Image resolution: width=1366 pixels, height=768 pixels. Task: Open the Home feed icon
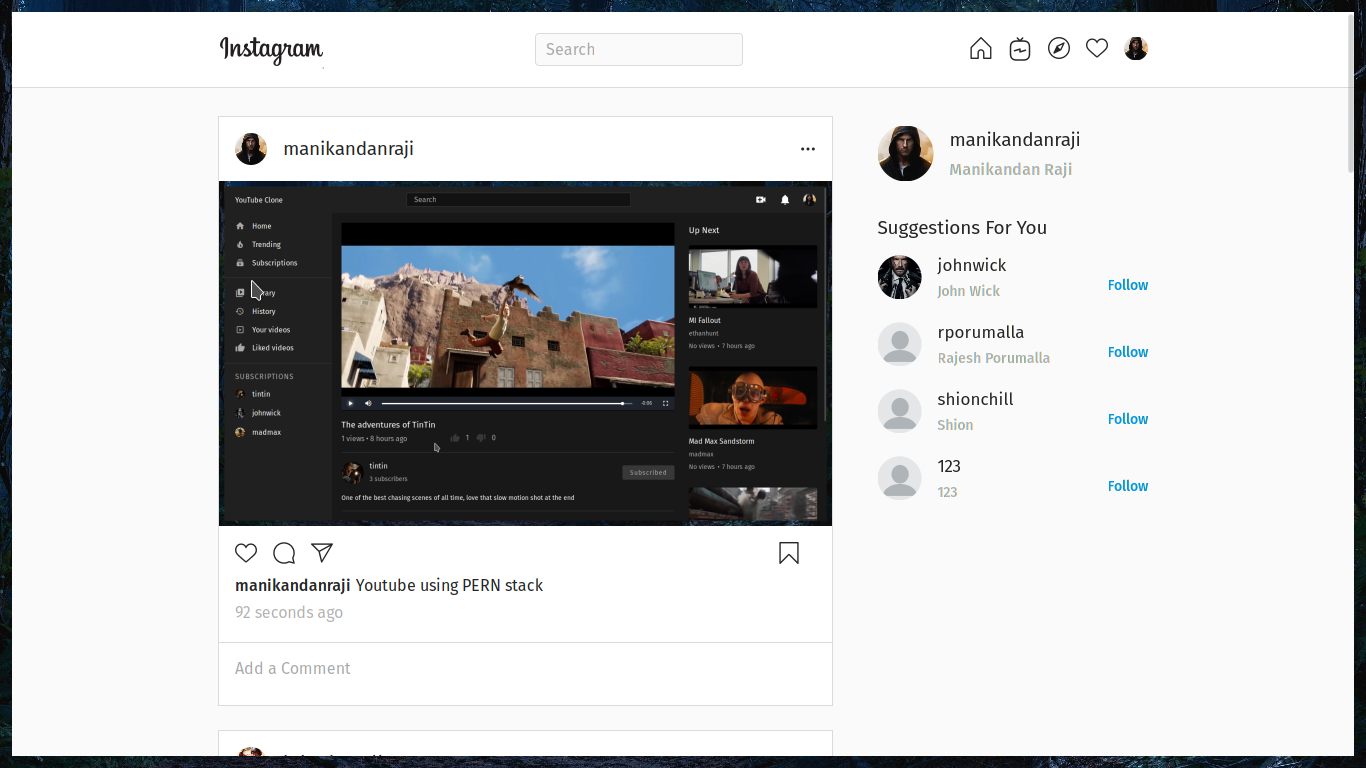pos(981,49)
